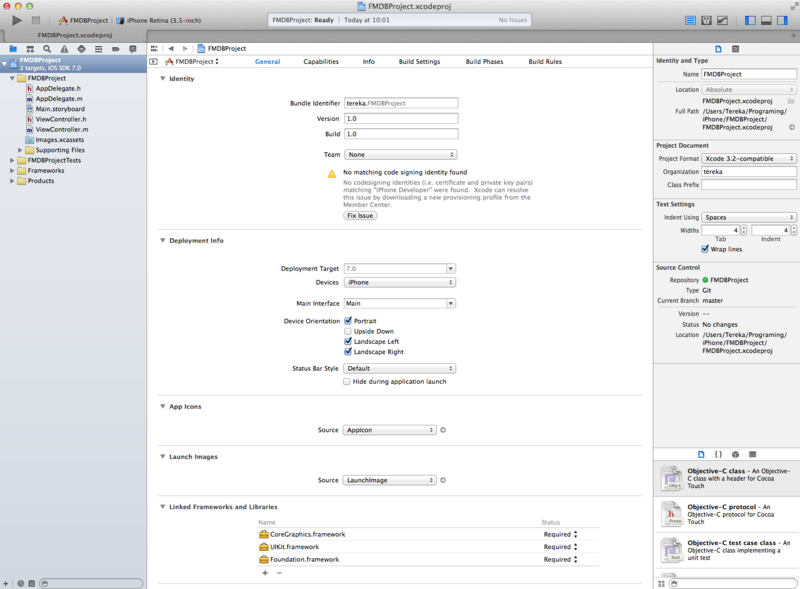Open the Indent Using Spaces dropdown

pos(749,217)
